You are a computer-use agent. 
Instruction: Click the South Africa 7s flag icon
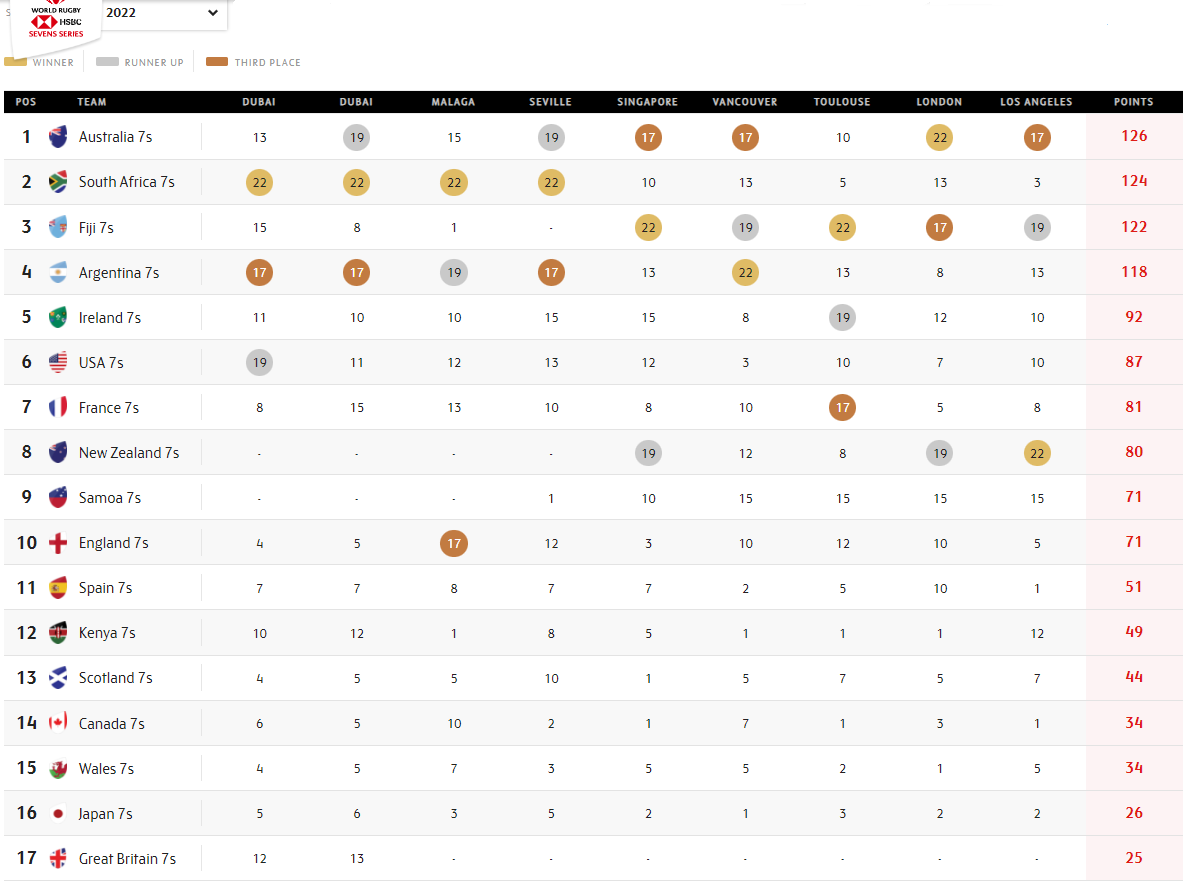tap(58, 182)
